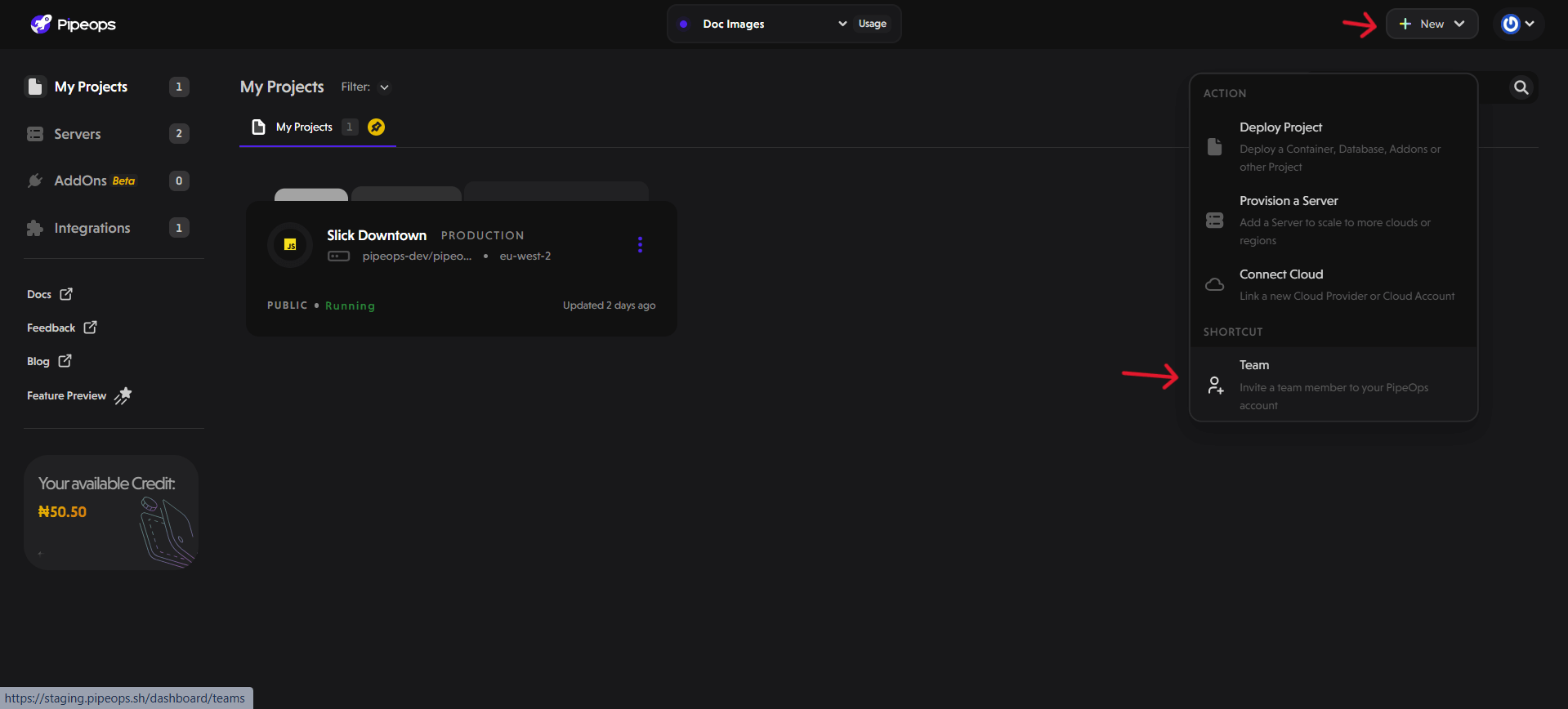Screen dimensions: 1568x709
Task: Open the Feedback external link
Action: point(62,328)
